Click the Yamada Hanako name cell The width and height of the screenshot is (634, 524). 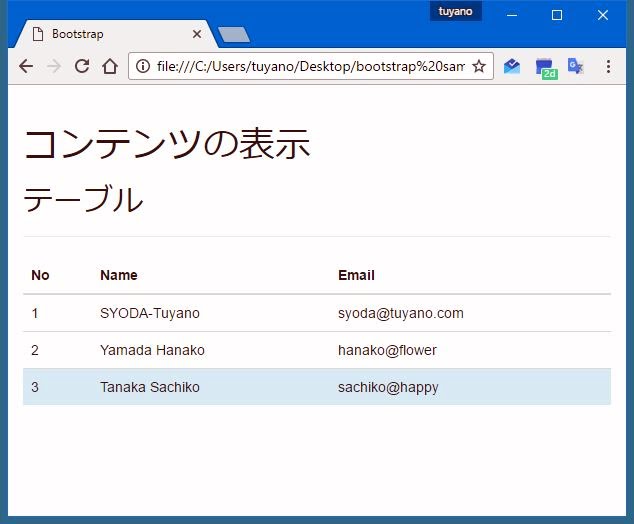point(152,350)
